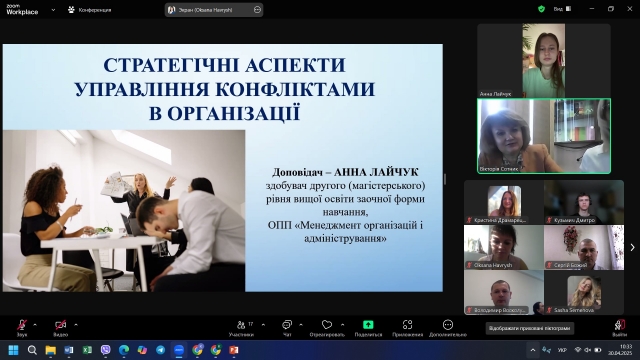The width and height of the screenshot is (640, 360).
Task: Open Telegram from the taskbar
Action: [x=160, y=350]
